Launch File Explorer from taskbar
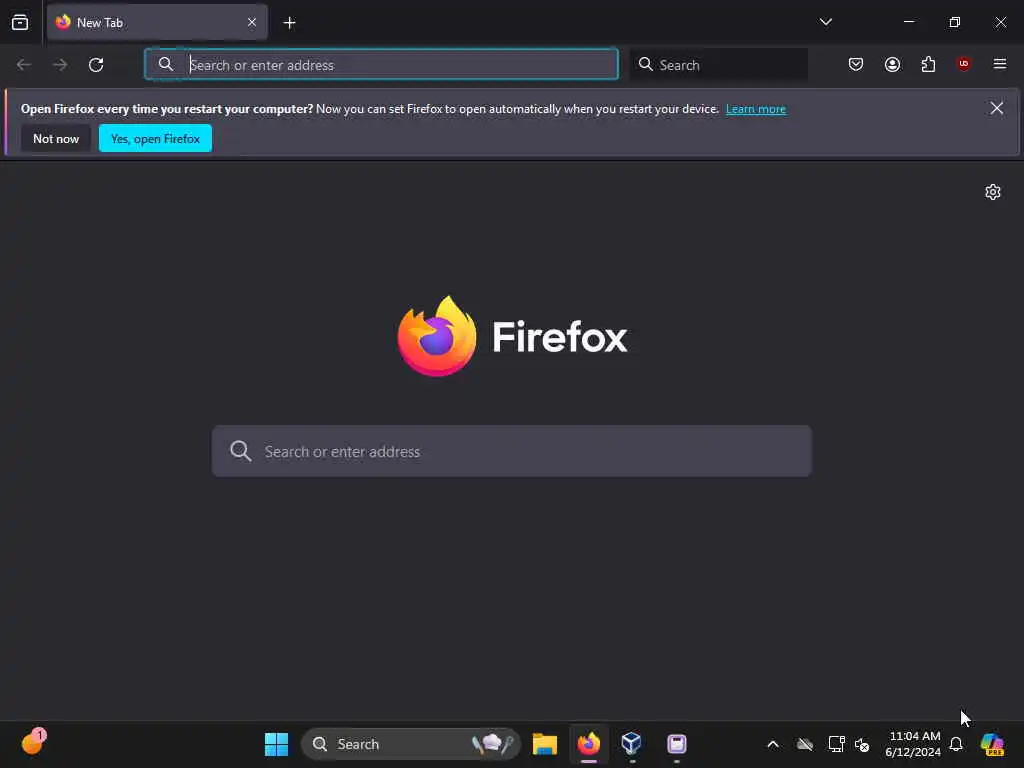Screen dimensions: 1024x768 [x=545, y=744]
